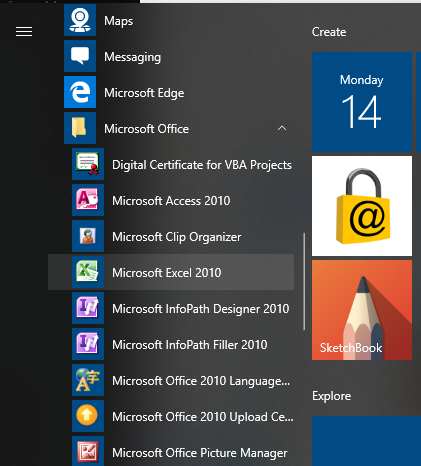Open the SketchBook tile
Screen dimensions: 421x466
362,310
